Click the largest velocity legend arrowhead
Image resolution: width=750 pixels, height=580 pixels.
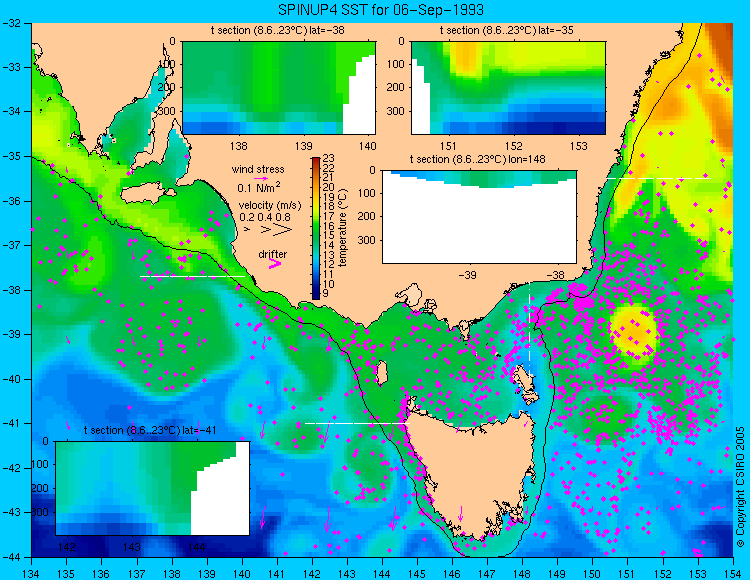(x=282, y=230)
